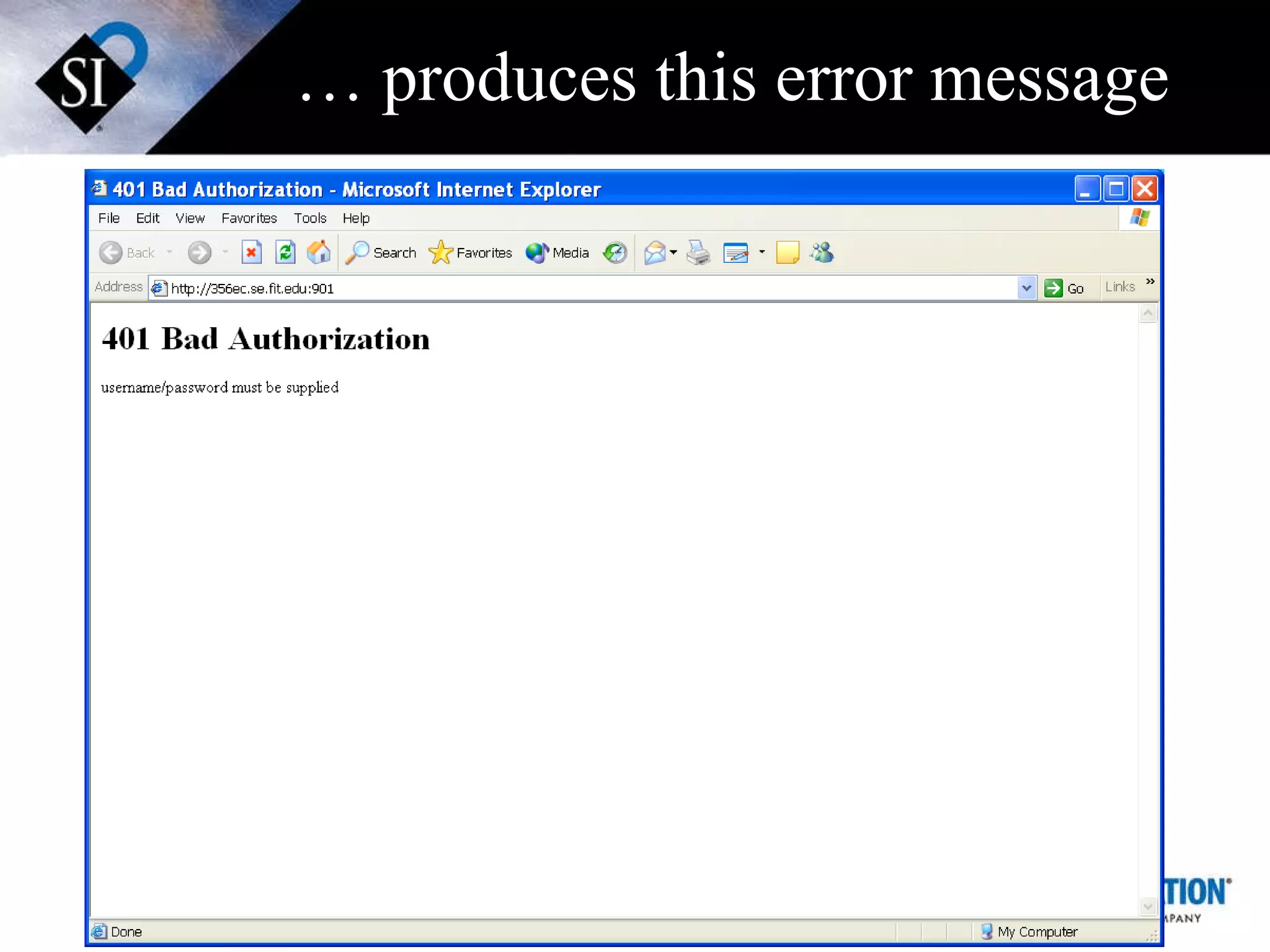This screenshot has height=952, width=1270.
Task: Click the Edit page icon
Action: 736,252
